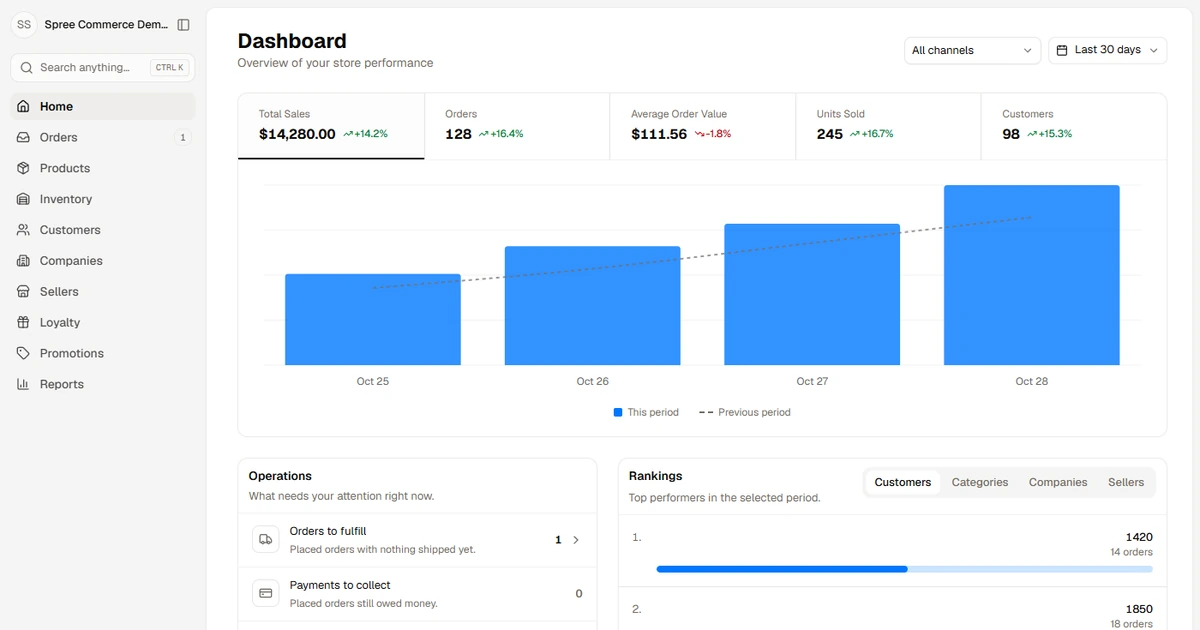Viewport: 1200px width, 630px height.
Task: Select the Products box icon in sidebar
Action: click(23, 168)
